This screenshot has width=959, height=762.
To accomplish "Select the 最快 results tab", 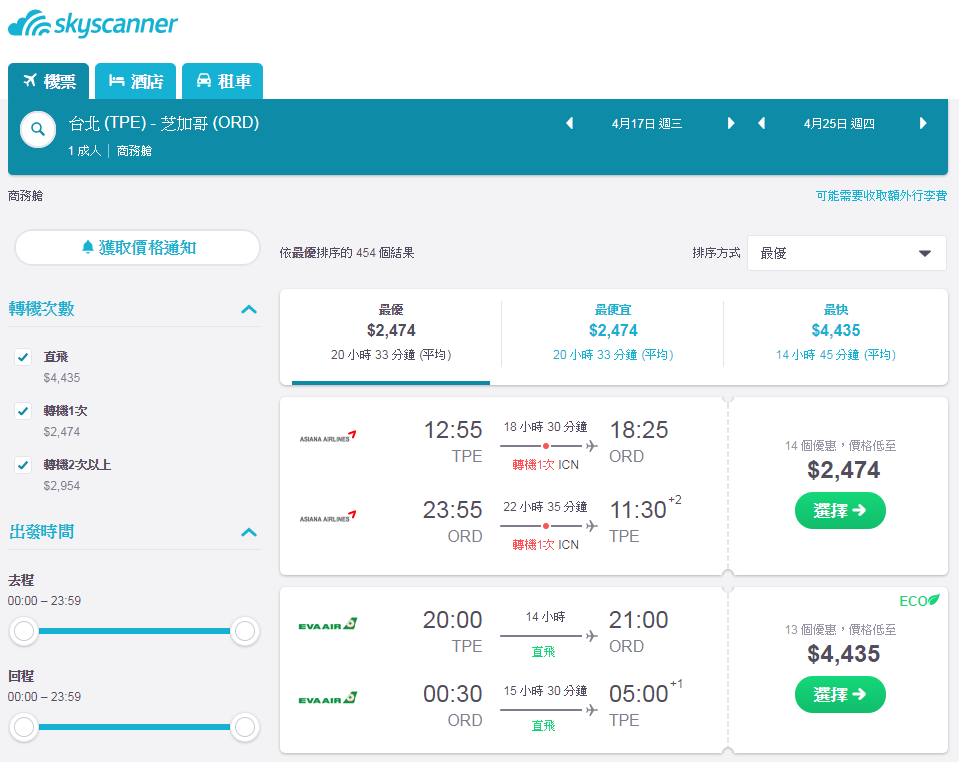I will point(835,332).
